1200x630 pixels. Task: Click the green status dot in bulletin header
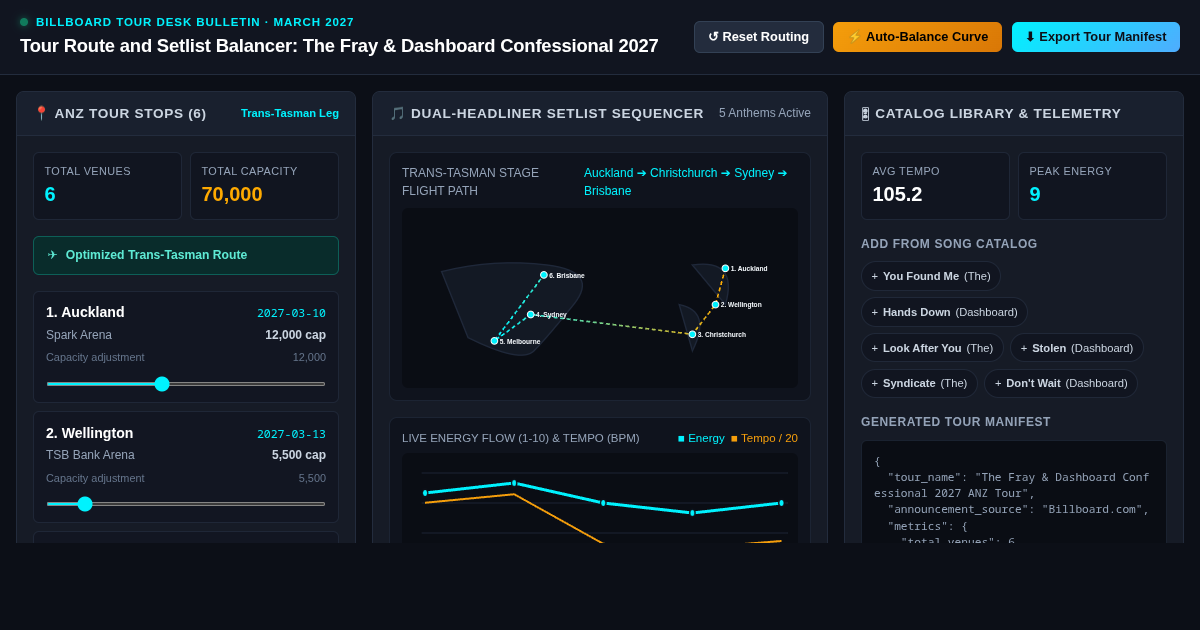[24, 22]
